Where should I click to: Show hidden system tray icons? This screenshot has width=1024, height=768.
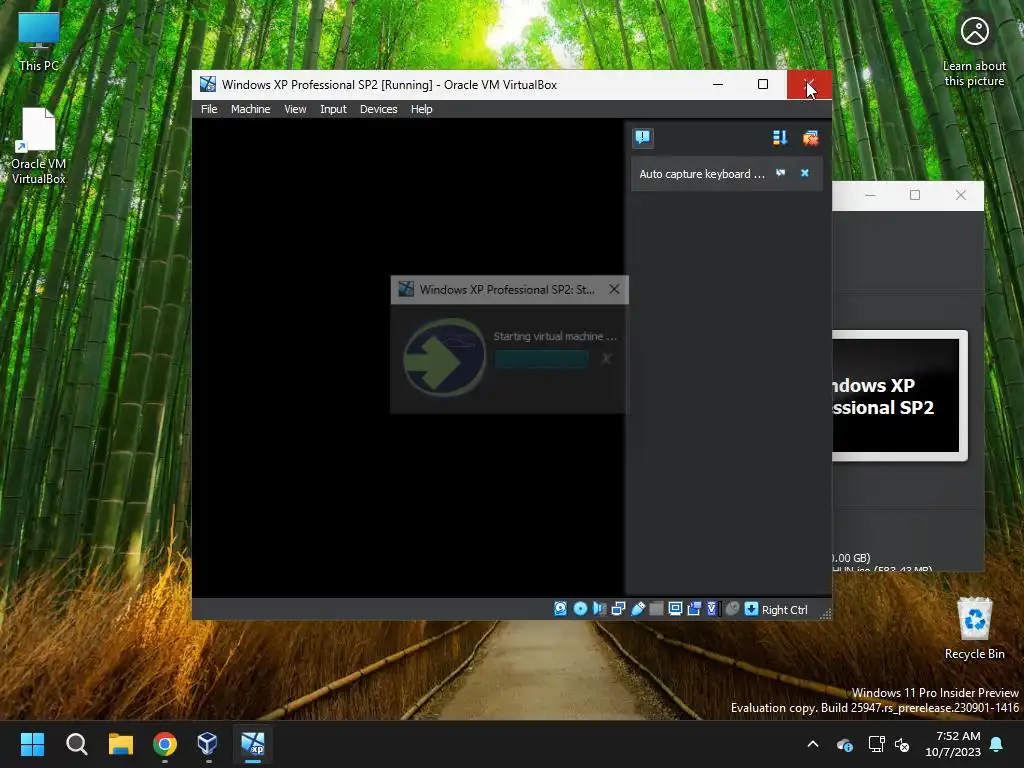coord(813,744)
